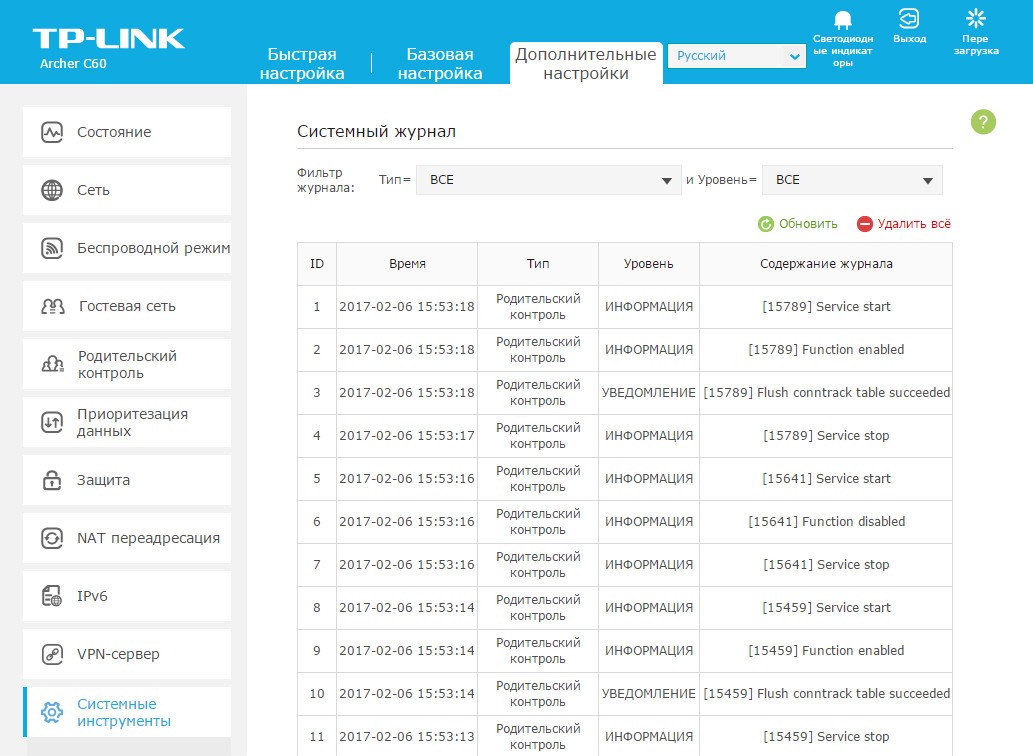Switch to Быстрая настройка tab

302,64
